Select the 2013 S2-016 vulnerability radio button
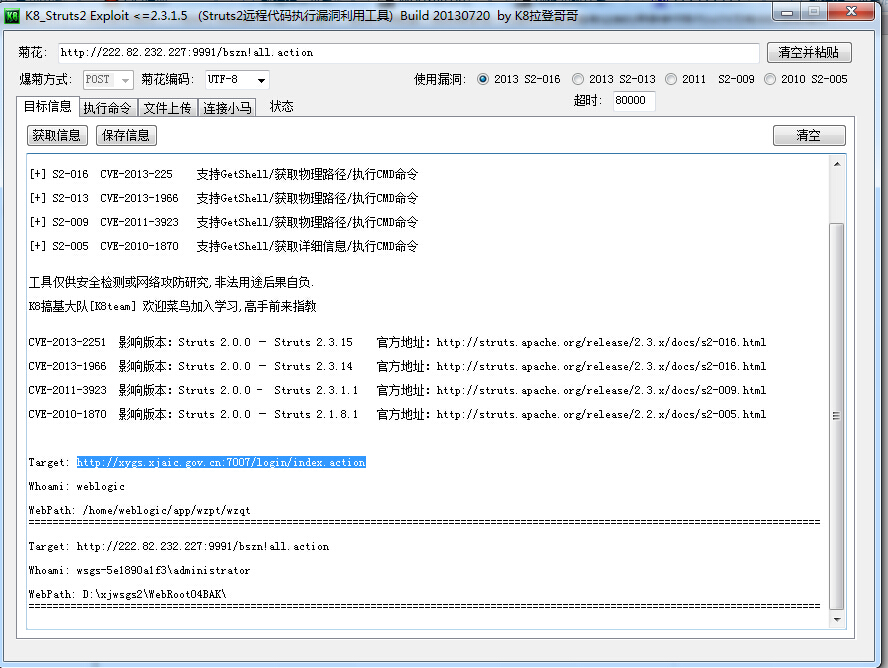This screenshot has width=888, height=668. click(x=483, y=79)
